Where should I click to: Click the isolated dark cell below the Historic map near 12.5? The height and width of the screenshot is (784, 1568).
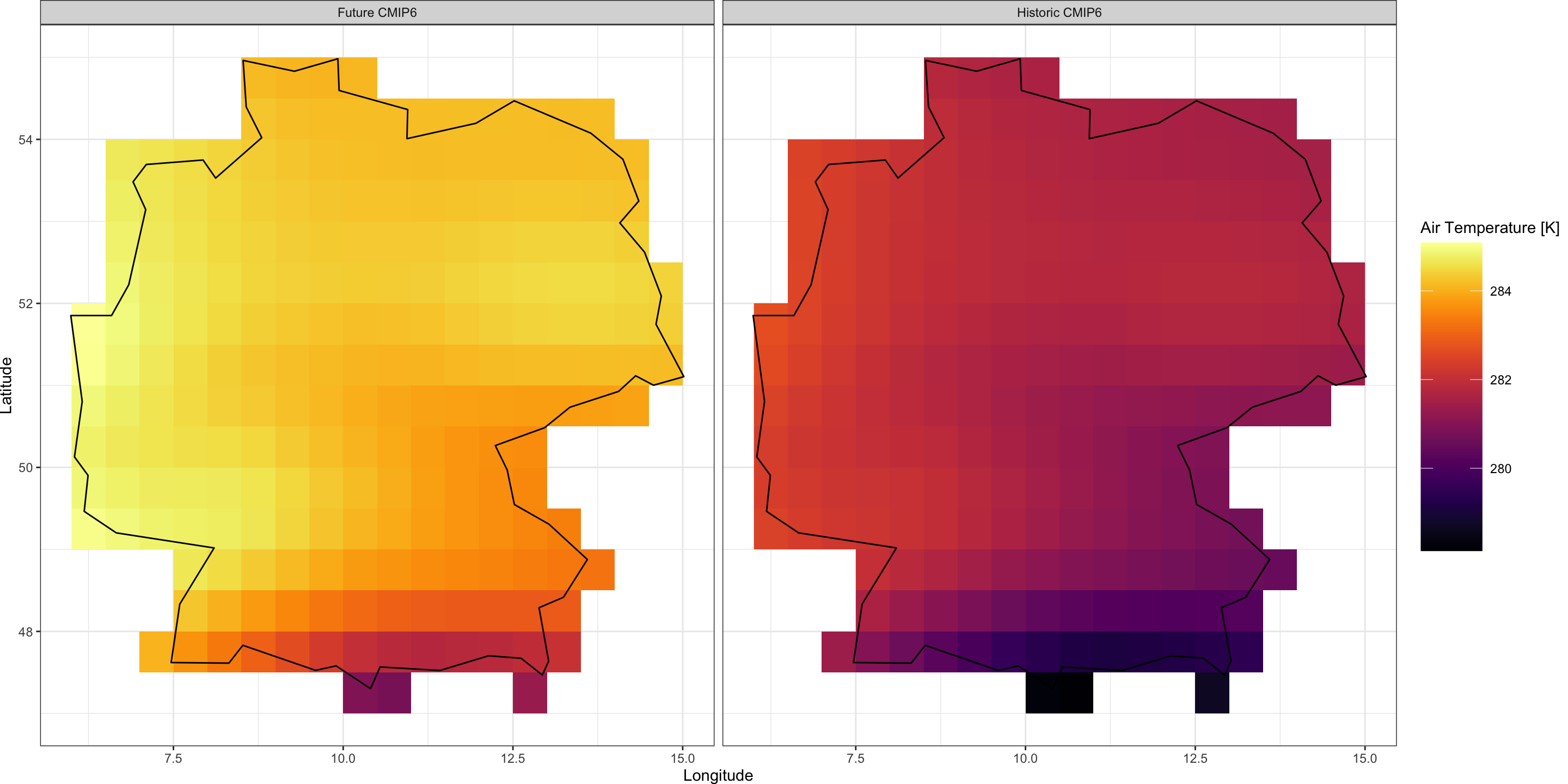(1211, 693)
